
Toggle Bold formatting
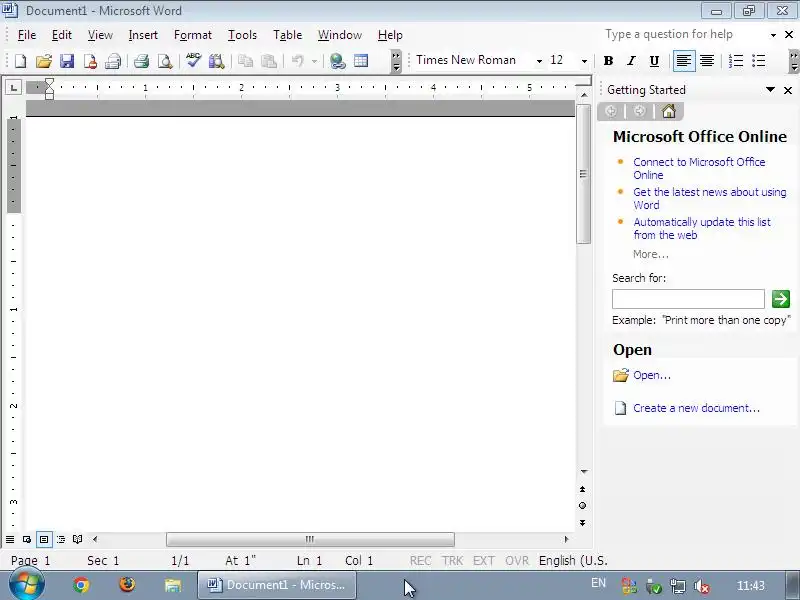click(608, 61)
